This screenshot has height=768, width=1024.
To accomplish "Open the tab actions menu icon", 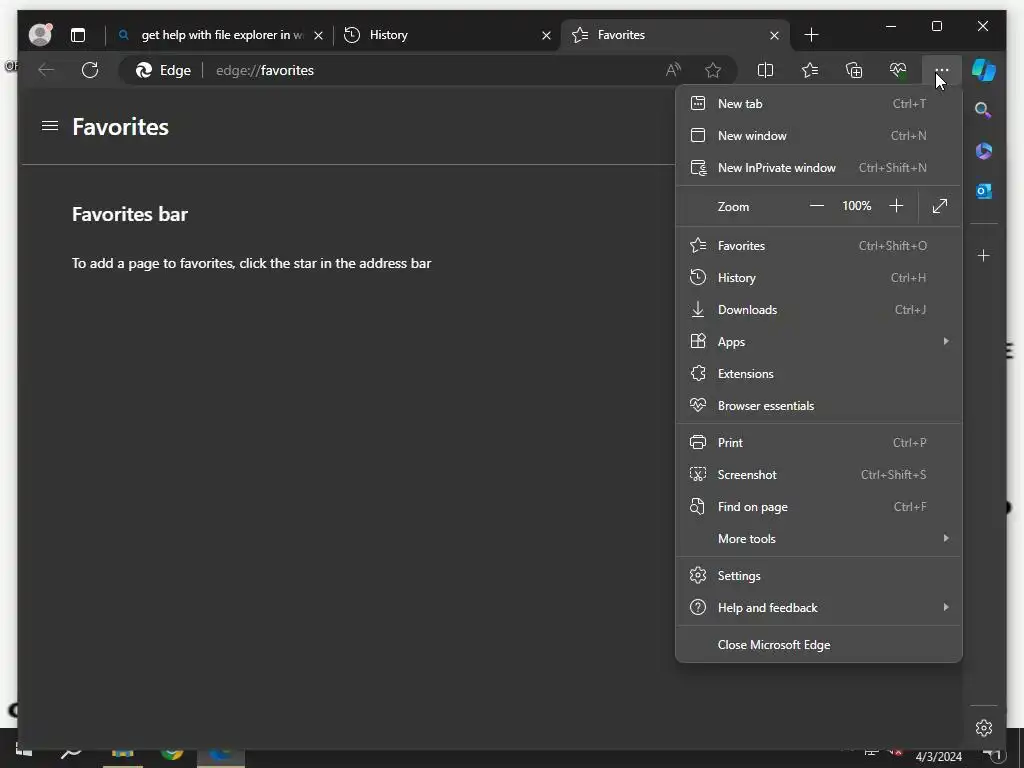I will pos(78,35).
